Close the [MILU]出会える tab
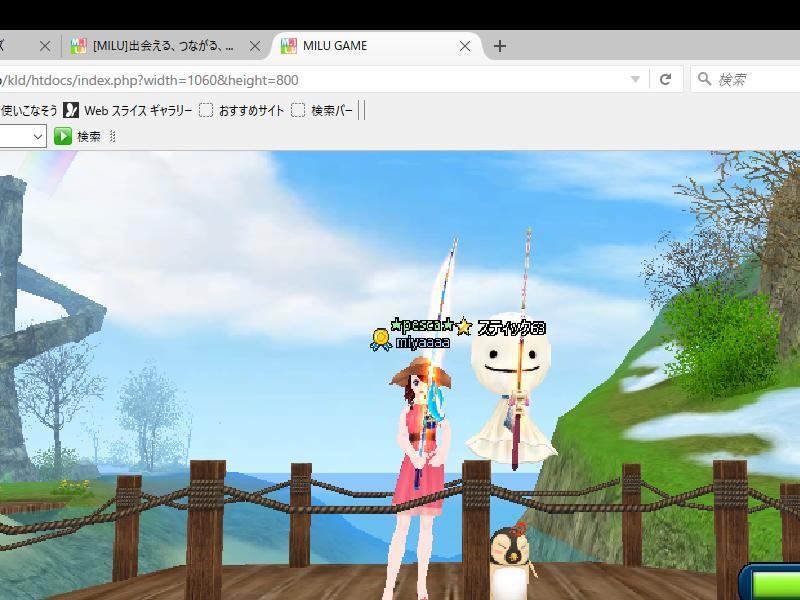The height and width of the screenshot is (600, 800). [x=256, y=46]
